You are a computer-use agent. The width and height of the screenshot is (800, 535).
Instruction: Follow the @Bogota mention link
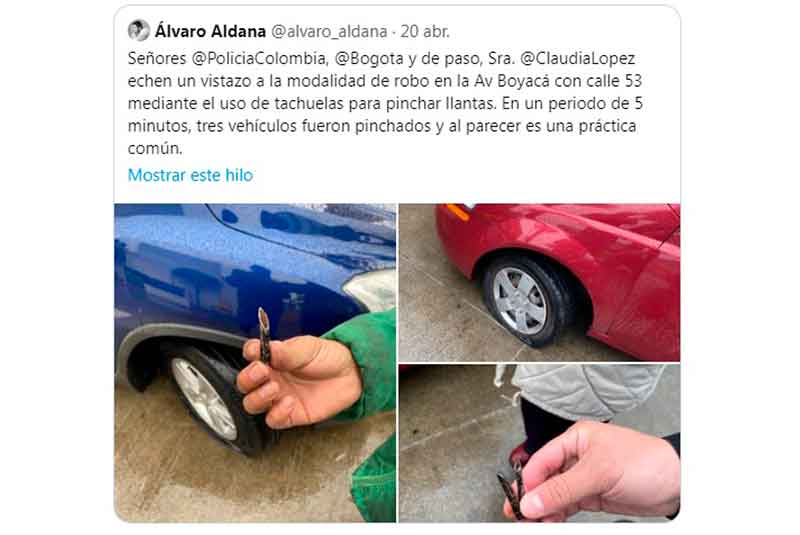point(369,59)
